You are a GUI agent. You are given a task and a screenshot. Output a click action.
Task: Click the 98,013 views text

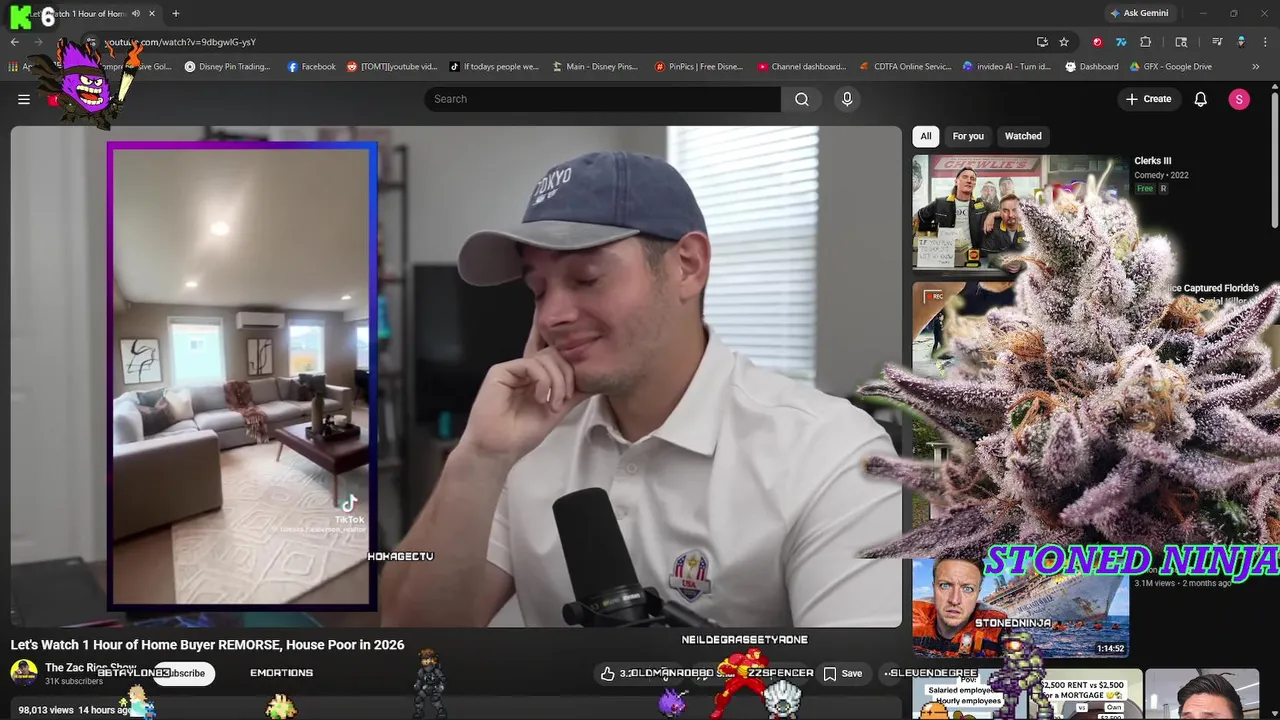(x=46, y=710)
